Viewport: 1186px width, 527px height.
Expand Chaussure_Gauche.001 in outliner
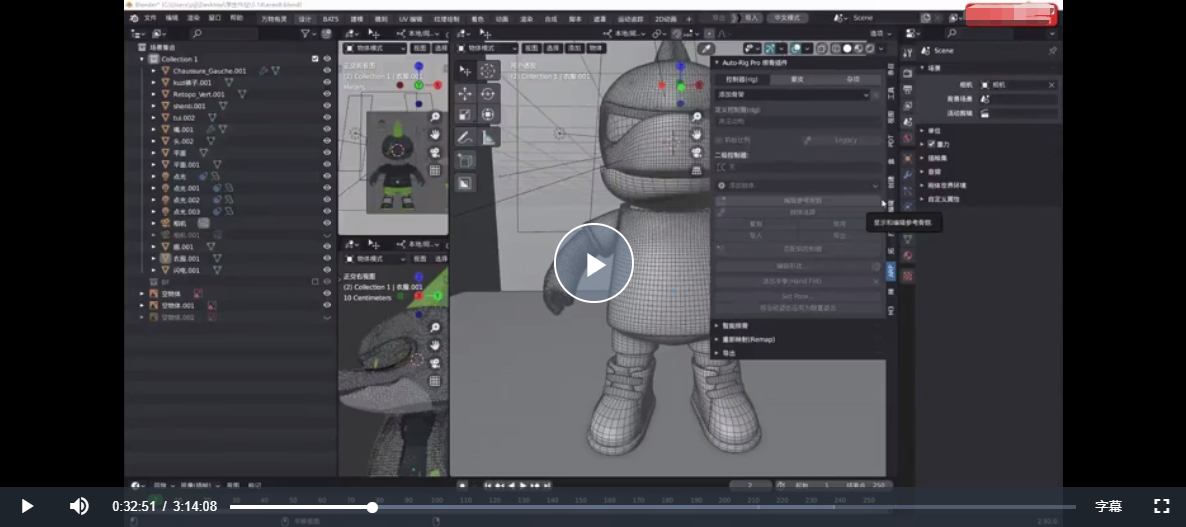click(154, 70)
